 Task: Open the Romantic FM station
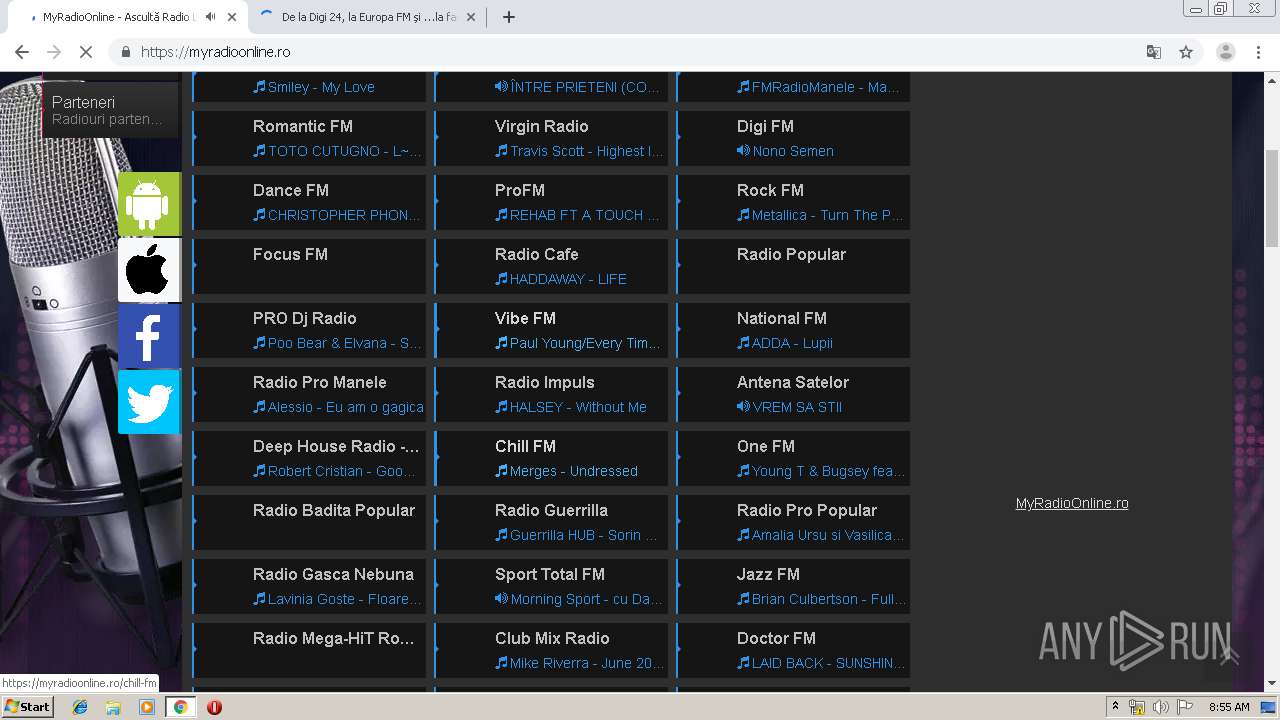pos(309,138)
